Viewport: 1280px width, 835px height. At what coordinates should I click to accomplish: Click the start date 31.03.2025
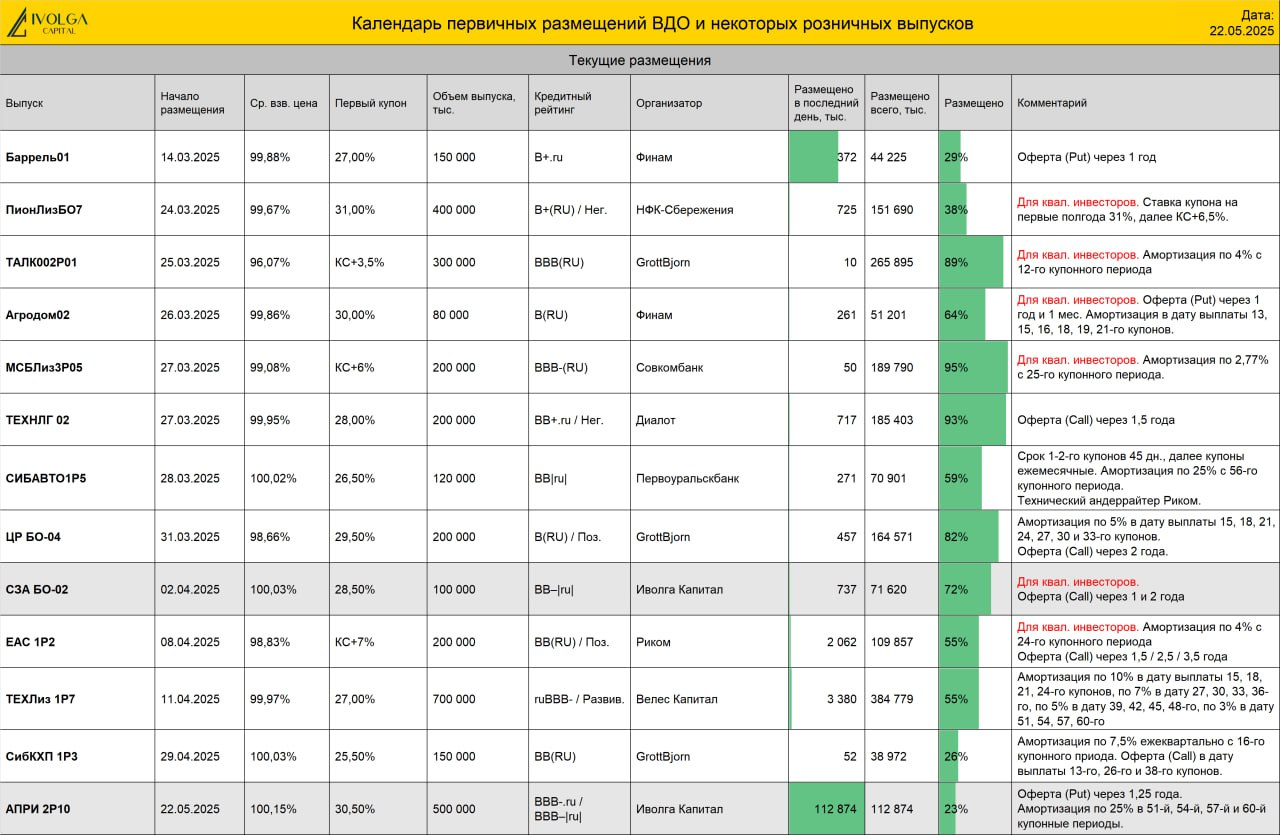pos(190,537)
